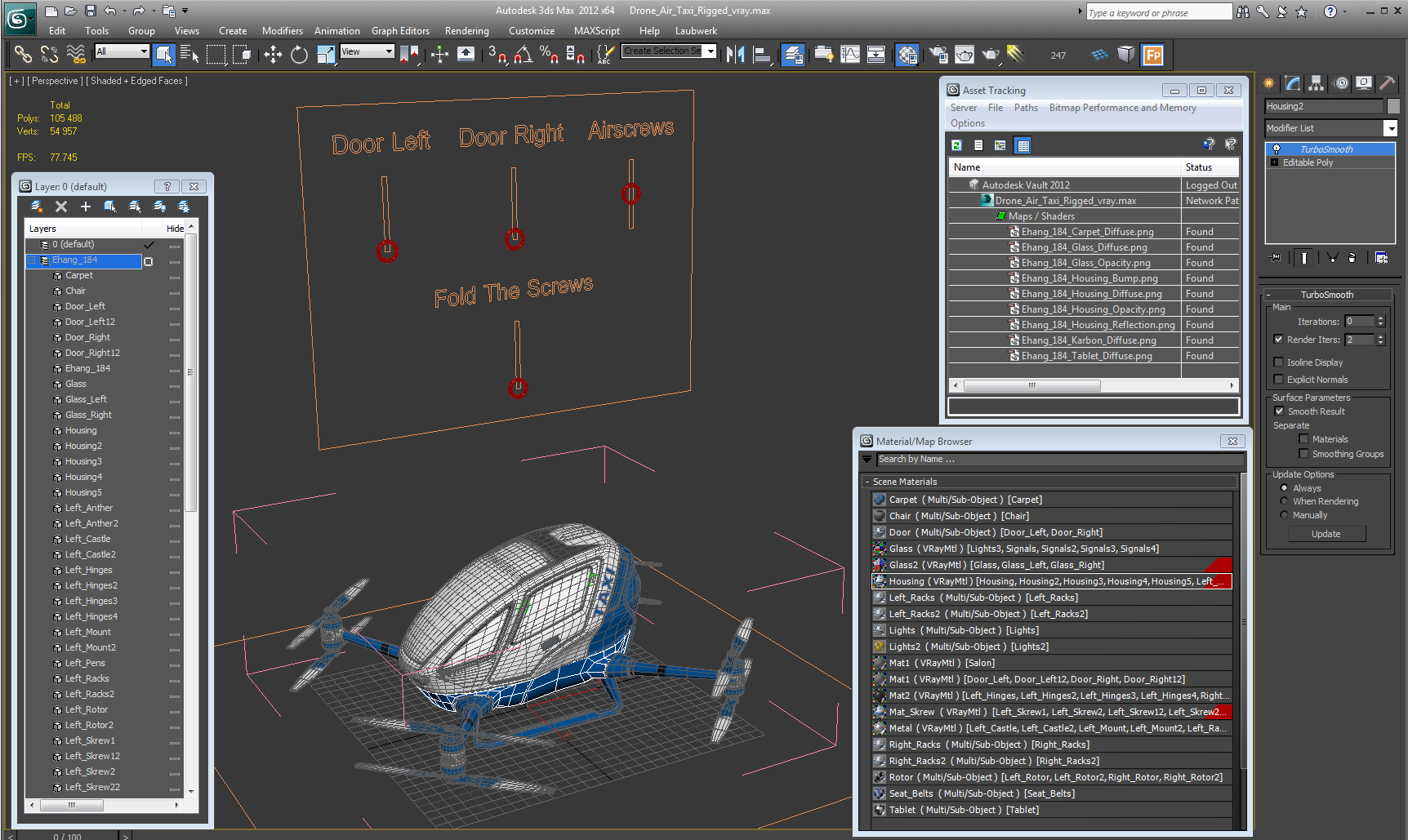Viewport: 1408px width, 840px height.
Task: Click the Unlink Selection tool
Action: click(x=49, y=55)
